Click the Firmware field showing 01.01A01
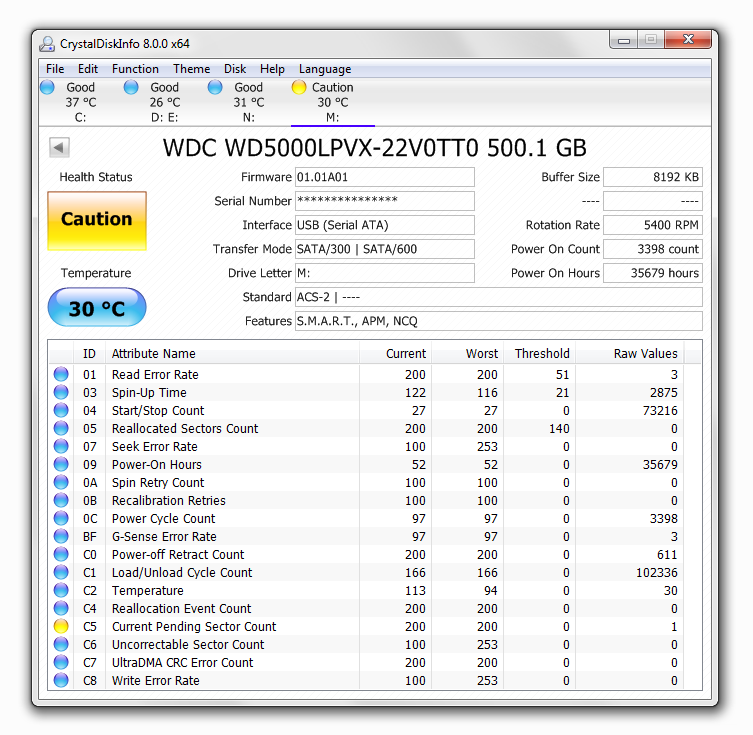 point(384,177)
